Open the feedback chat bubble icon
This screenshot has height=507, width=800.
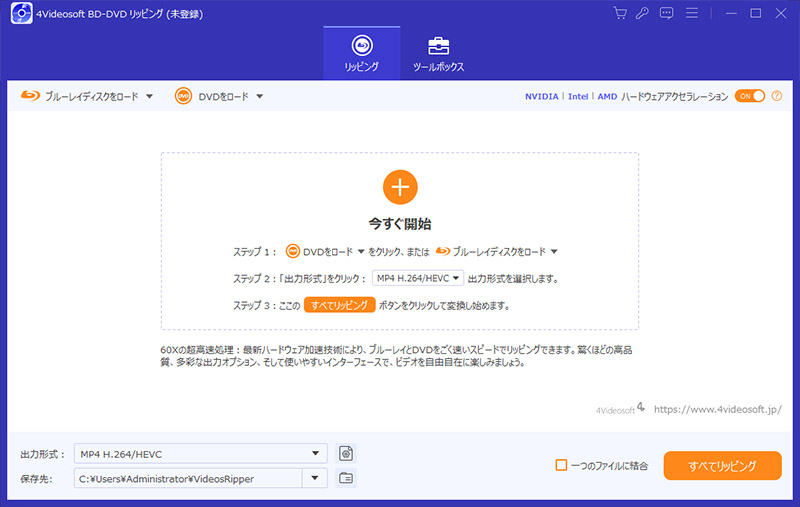pyautogui.click(x=666, y=13)
